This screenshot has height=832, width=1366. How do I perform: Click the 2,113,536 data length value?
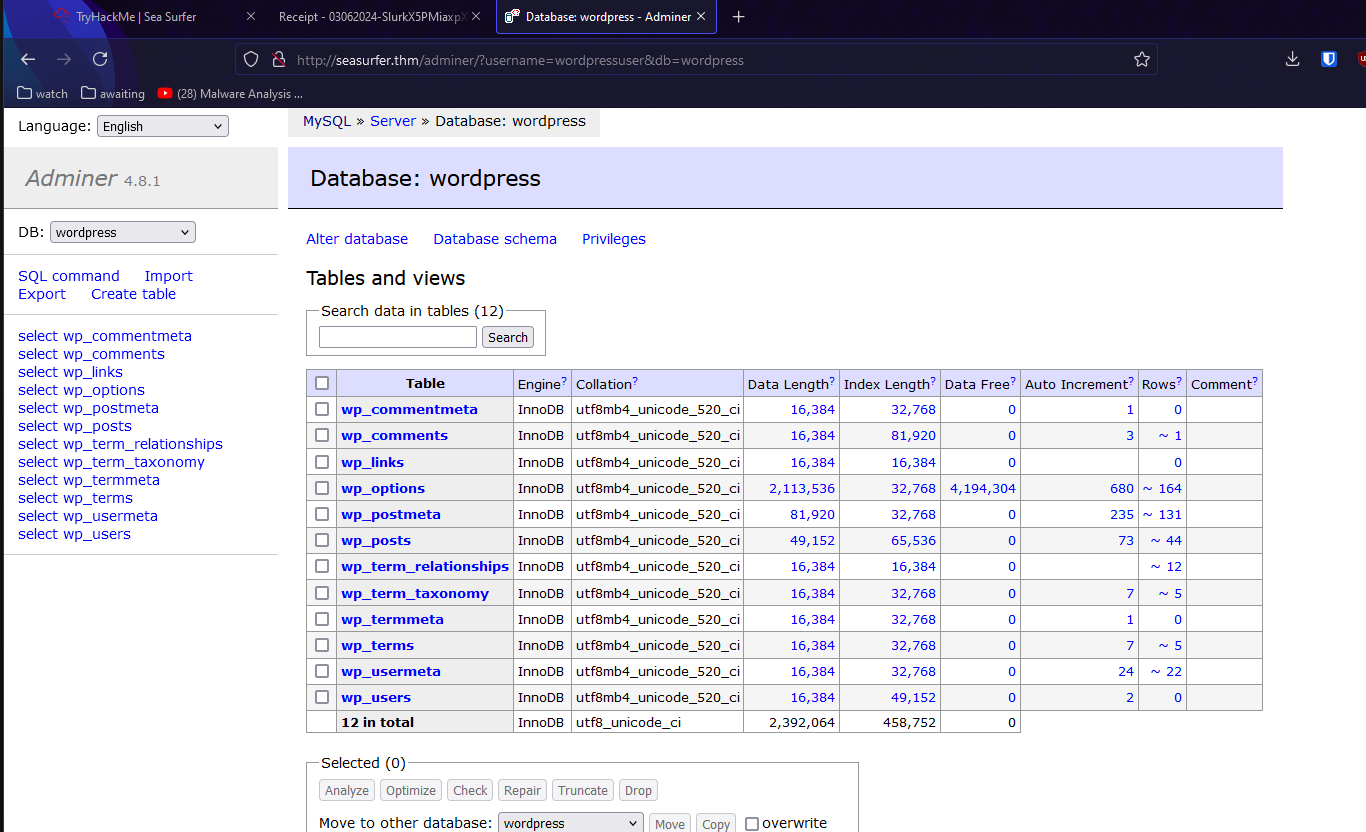(802, 488)
